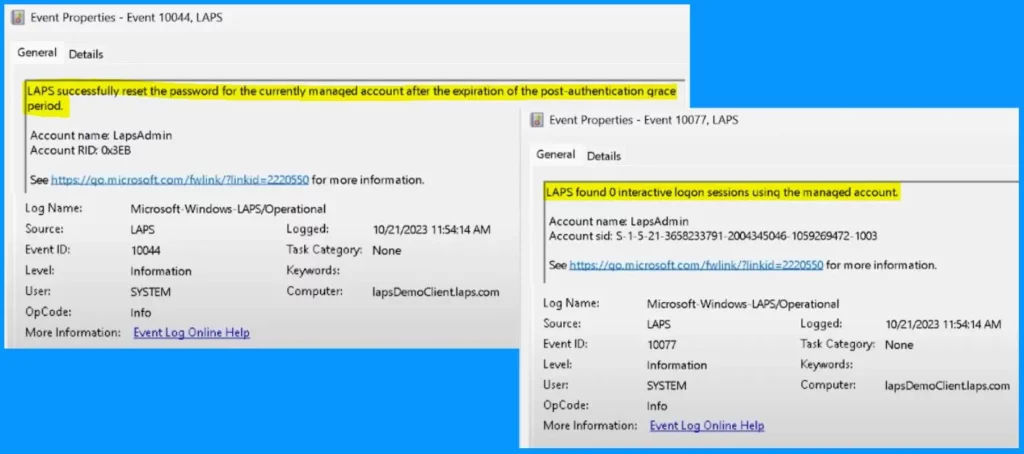Select General tab in Event 10077 window
The width and height of the screenshot is (1024, 454).
pyautogui.click(x=556, y=155)
